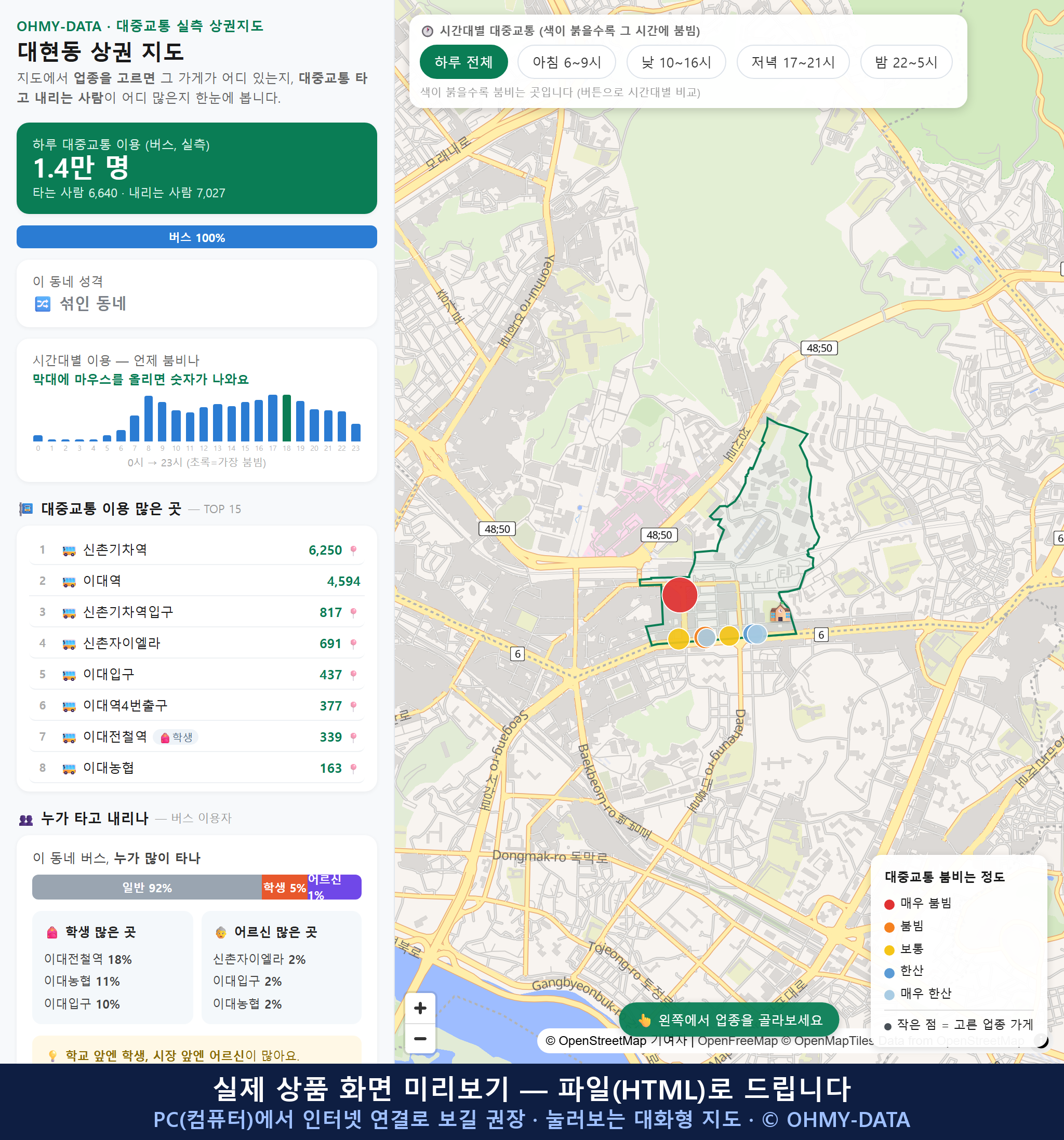The height and width of the screenshot is (1140, 1064).
Task: Click the bus icon in 신촌기차역입구 row
Action: 69,612
